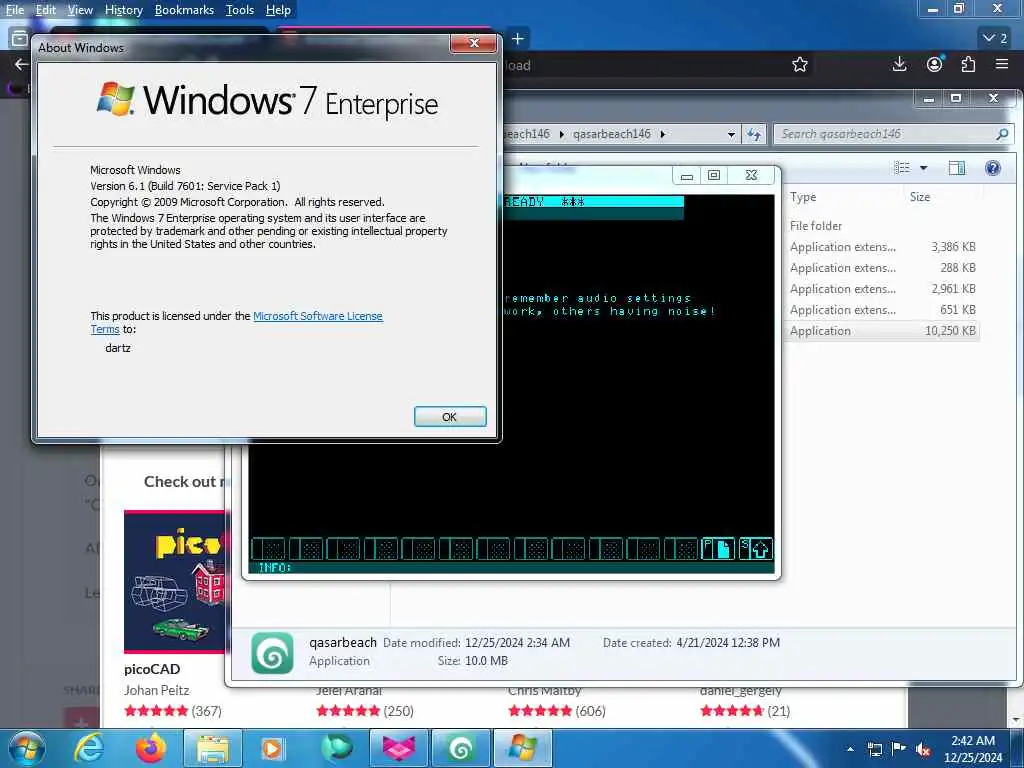
Task: Open Windows Explorer from taskbar
Action: pyautogui.click(x=212, y=748)
